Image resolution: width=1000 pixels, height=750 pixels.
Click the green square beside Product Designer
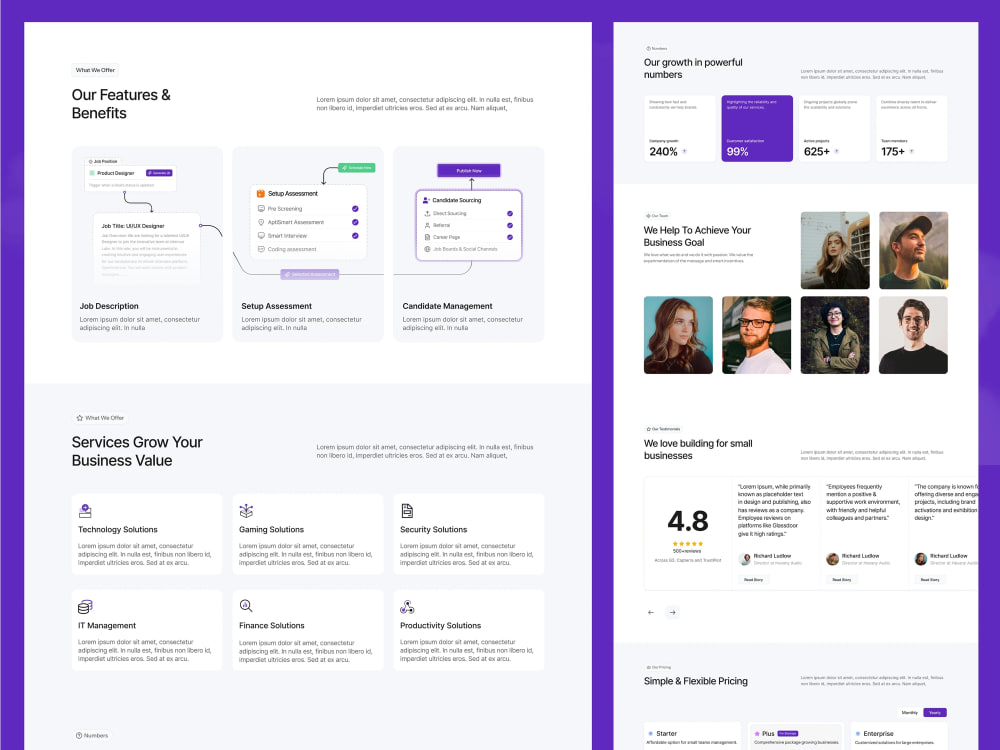(92, 173)
